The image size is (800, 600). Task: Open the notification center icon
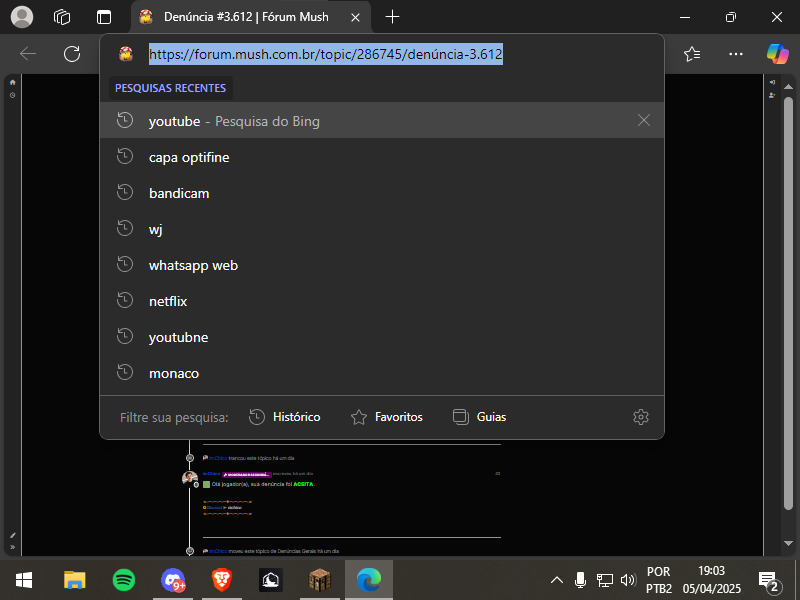pyautogui.click(x=768, y=581)
